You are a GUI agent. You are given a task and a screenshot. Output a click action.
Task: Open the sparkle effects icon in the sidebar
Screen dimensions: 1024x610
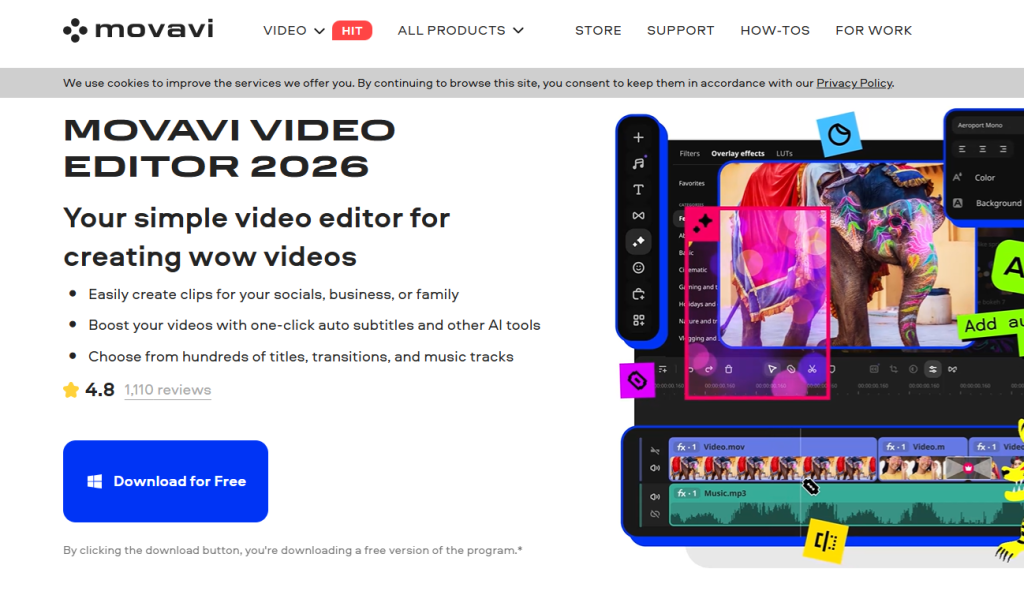click(638, 241)
